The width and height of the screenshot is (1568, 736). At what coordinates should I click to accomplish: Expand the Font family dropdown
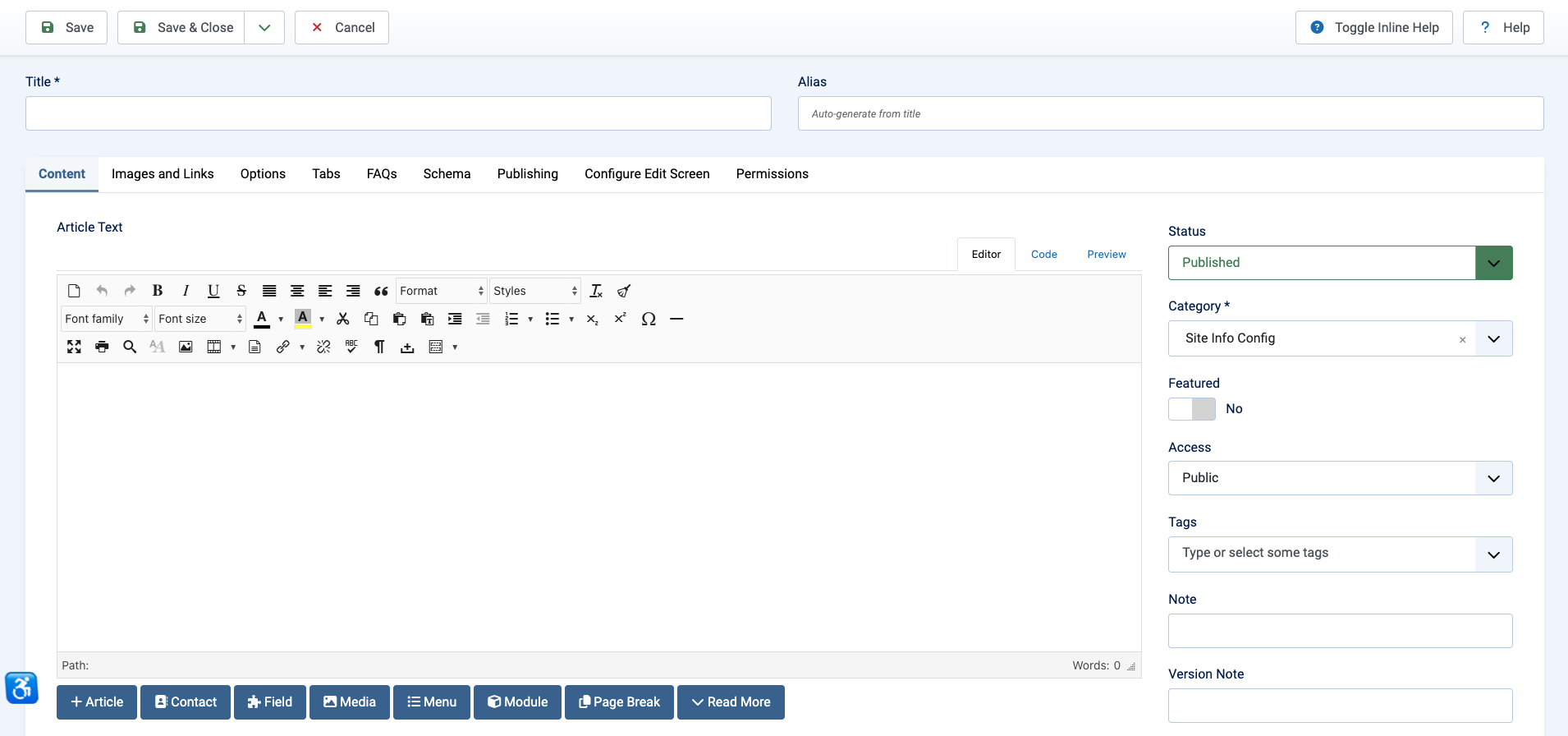[107, 319]
